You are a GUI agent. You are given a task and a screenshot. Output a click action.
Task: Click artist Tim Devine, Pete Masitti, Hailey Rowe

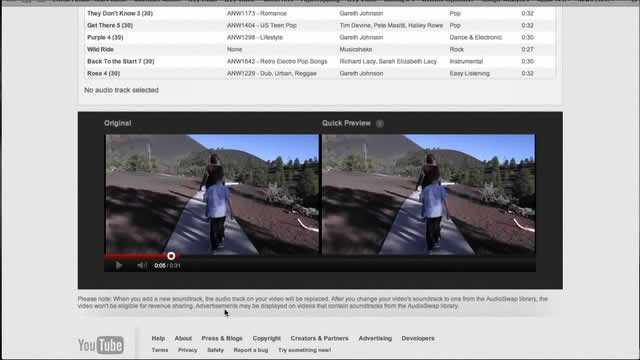(391, 25)
